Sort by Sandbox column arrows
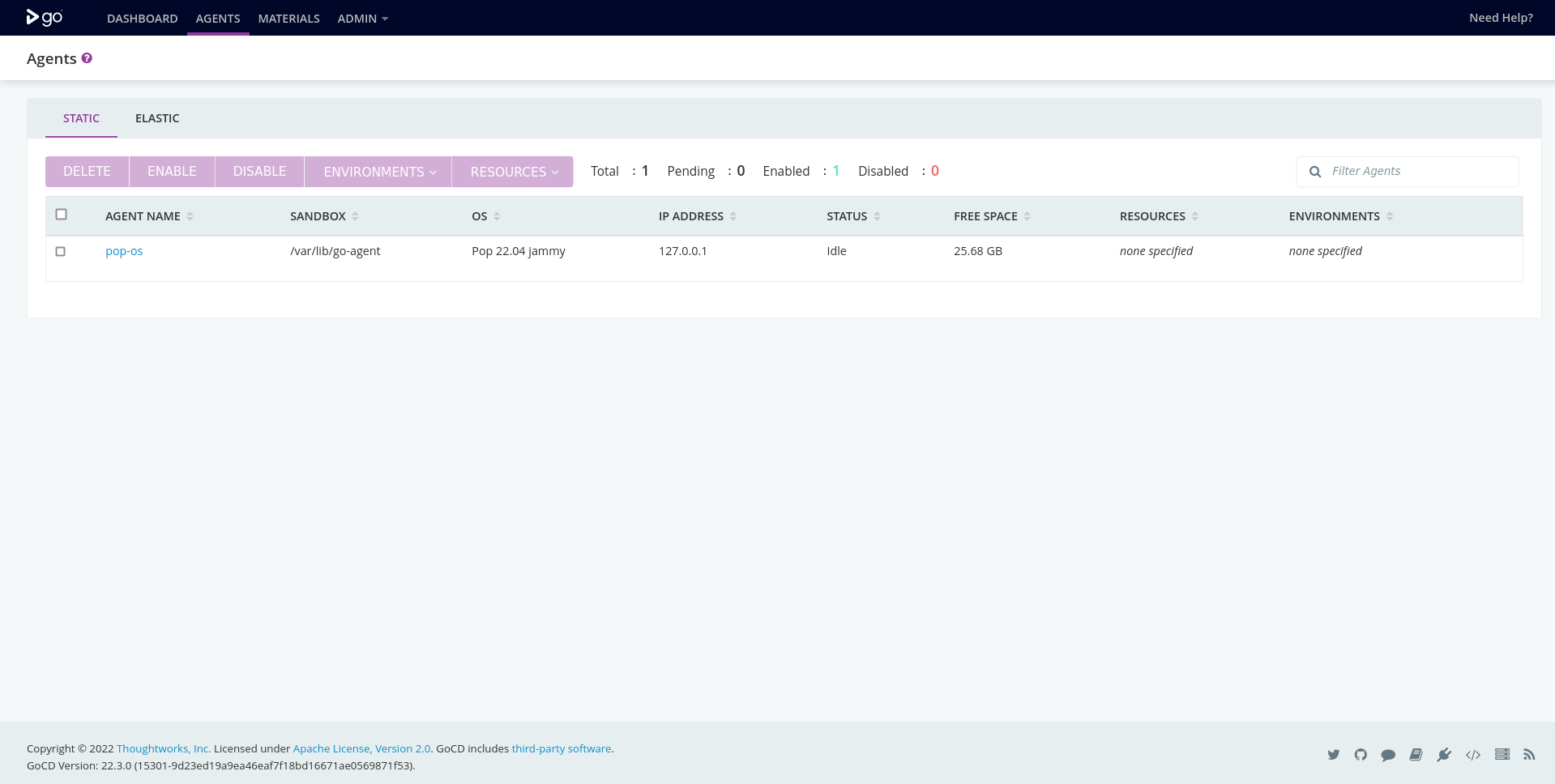Screen dimensions: 1555x784 pos(355,216)
